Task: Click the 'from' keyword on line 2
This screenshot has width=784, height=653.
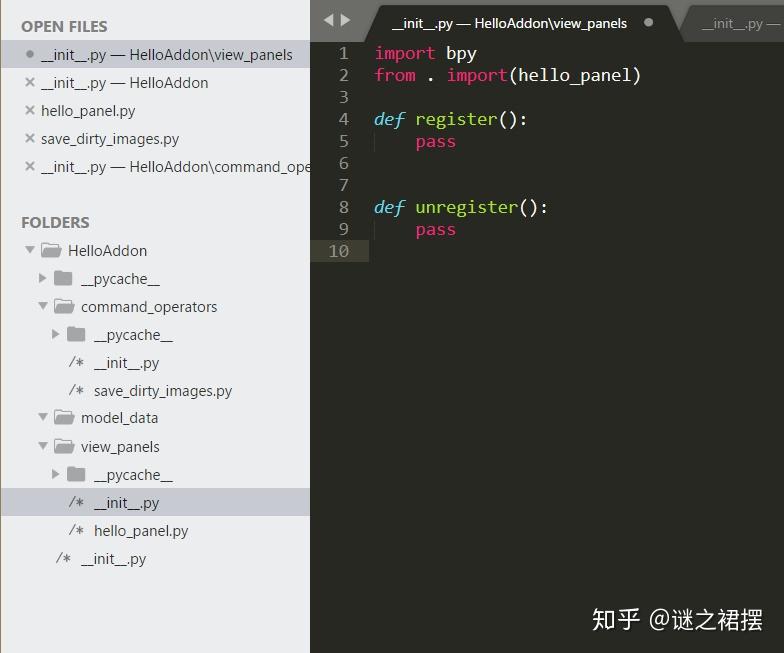Action: coord(395,75)
